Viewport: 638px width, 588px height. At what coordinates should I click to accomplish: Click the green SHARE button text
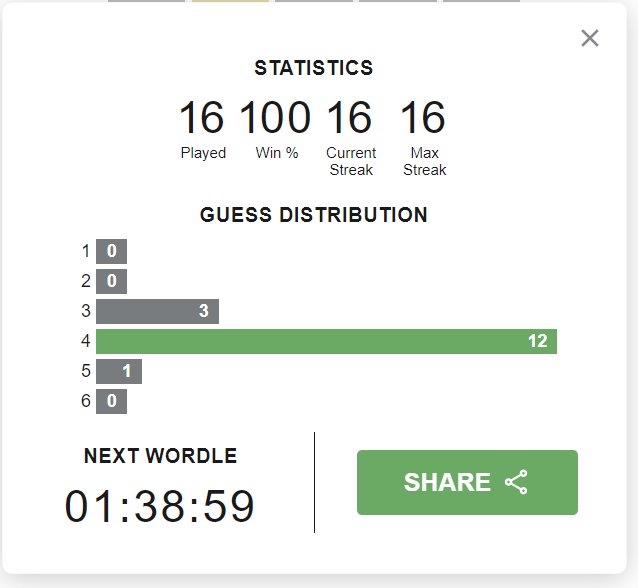(x=447, y=482)
